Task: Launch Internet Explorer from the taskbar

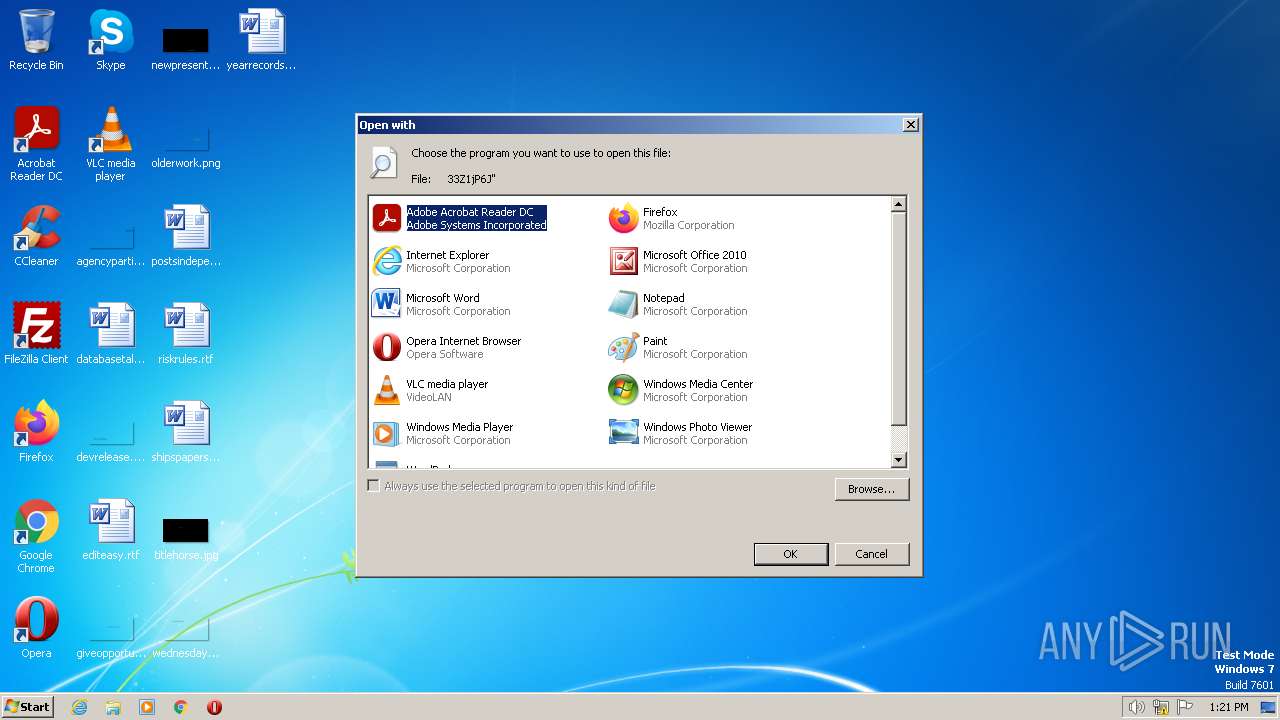Action: (x=80, y=707)
